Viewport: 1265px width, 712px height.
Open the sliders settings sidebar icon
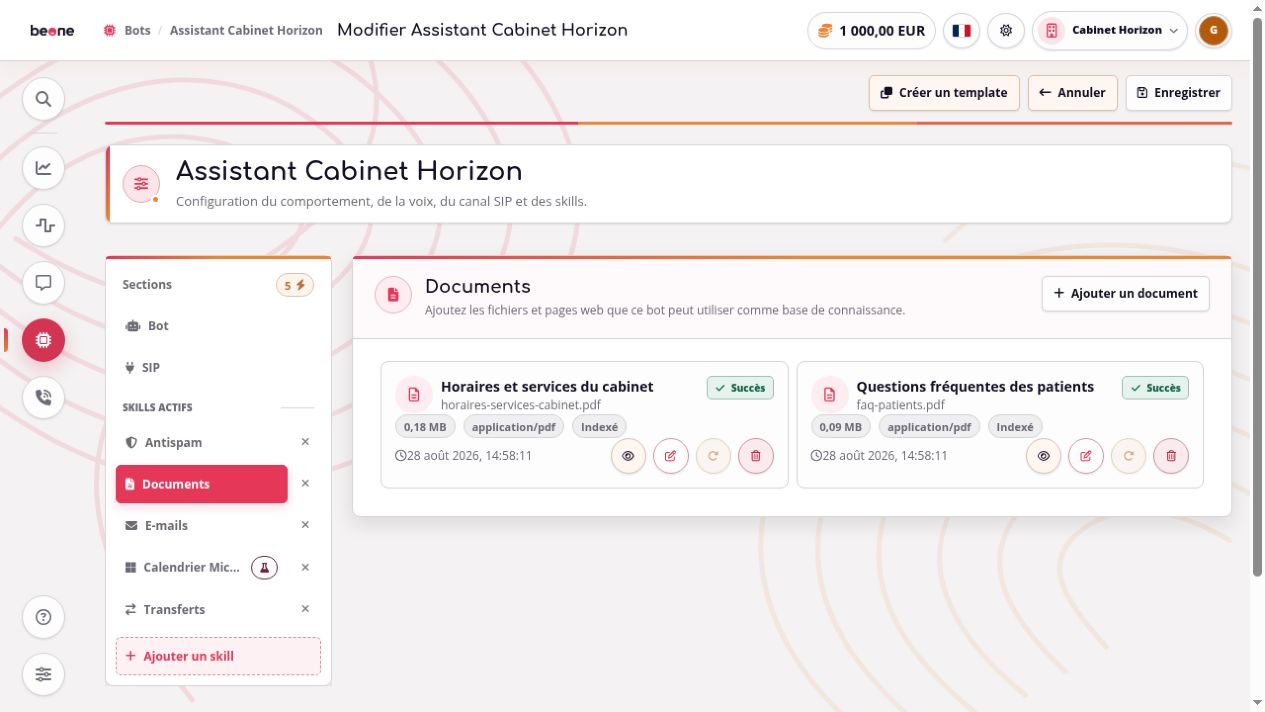point(43,674)
